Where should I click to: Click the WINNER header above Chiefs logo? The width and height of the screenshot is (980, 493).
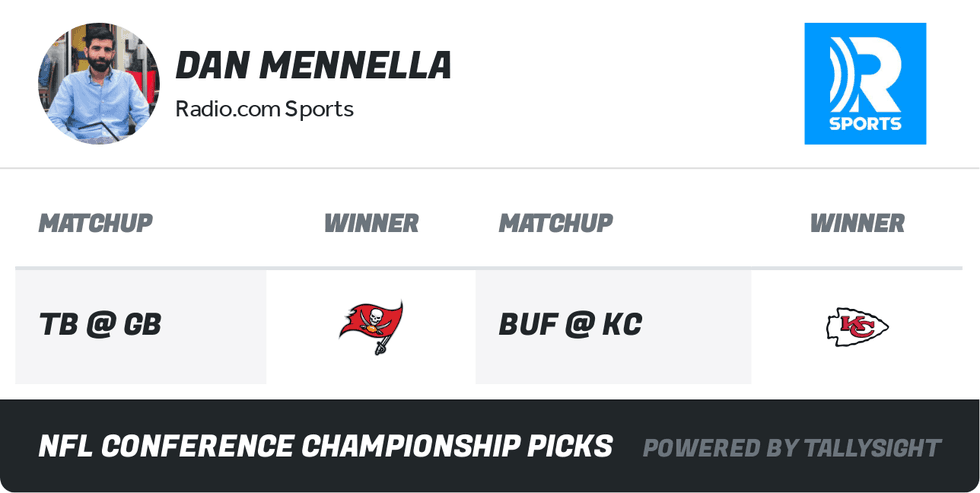point(857,223)
